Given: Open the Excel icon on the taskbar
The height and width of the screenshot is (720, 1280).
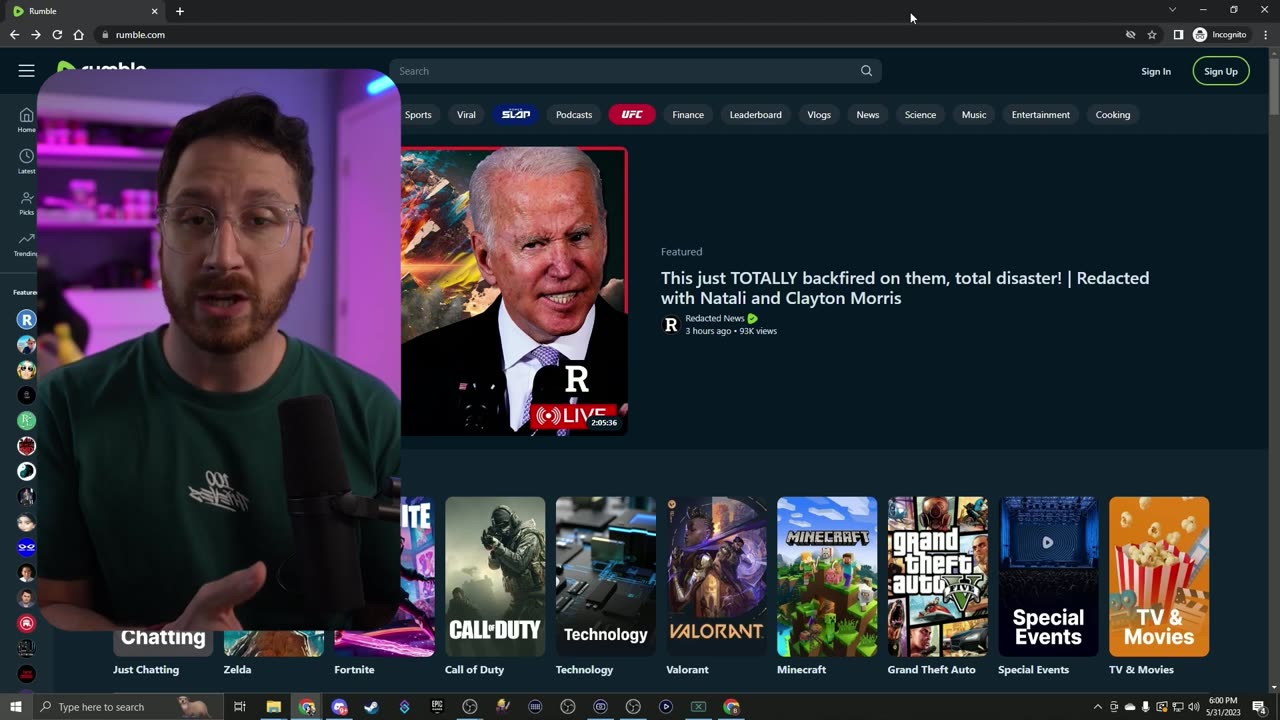Looking at the screenshot, I should click(698, 707).
